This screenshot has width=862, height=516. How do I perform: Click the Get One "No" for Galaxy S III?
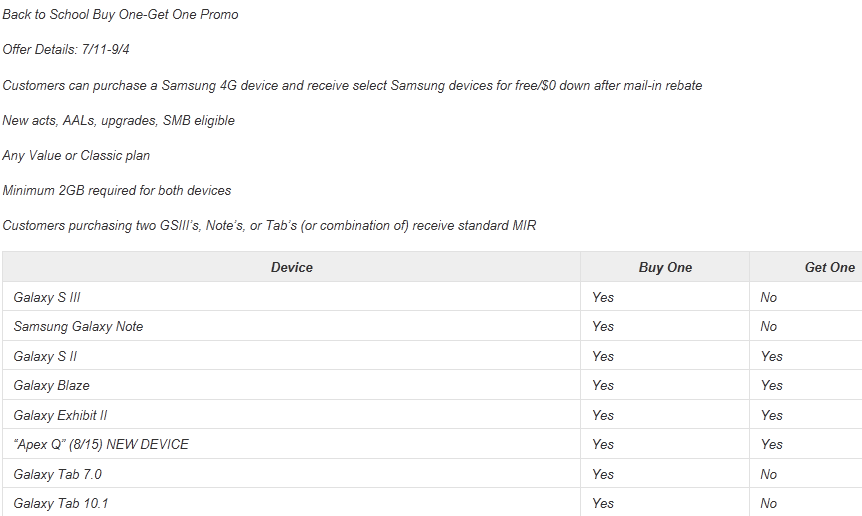point(768,297)
